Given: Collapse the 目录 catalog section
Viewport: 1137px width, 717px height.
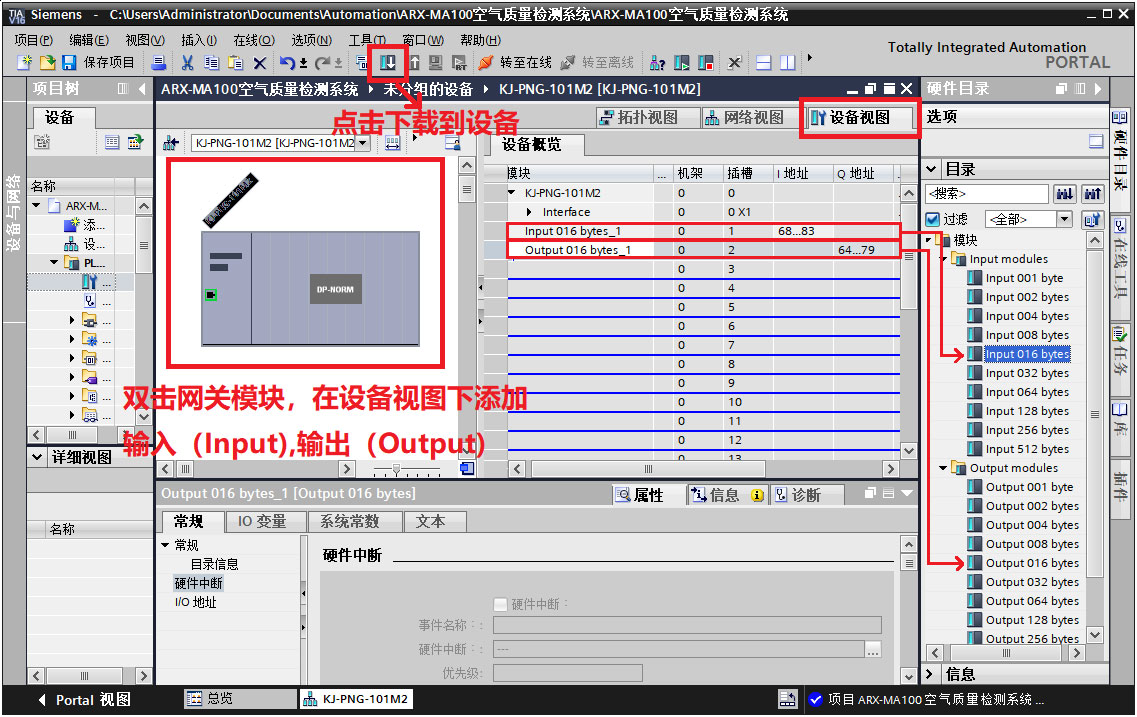Looking at the screenshot, I should (932, 170).
